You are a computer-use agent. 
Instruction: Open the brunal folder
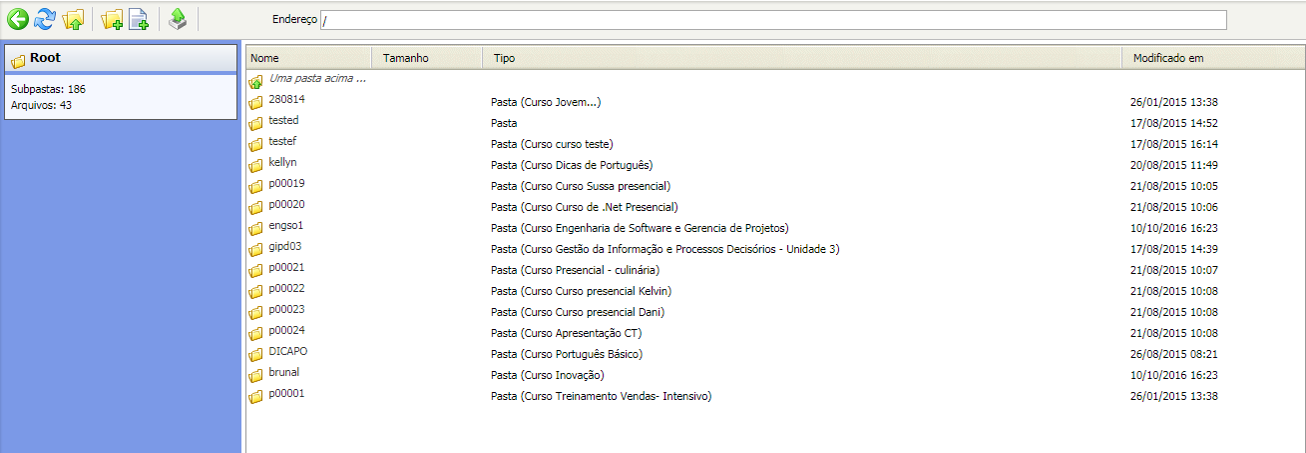(284, 374)
